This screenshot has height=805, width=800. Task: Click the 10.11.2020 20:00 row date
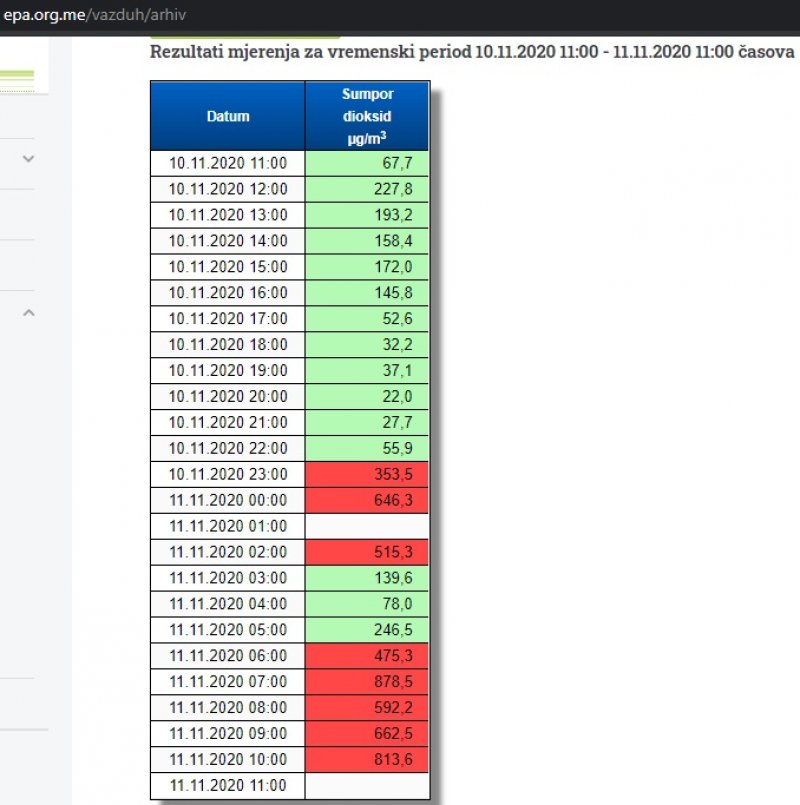pos(228,397)
